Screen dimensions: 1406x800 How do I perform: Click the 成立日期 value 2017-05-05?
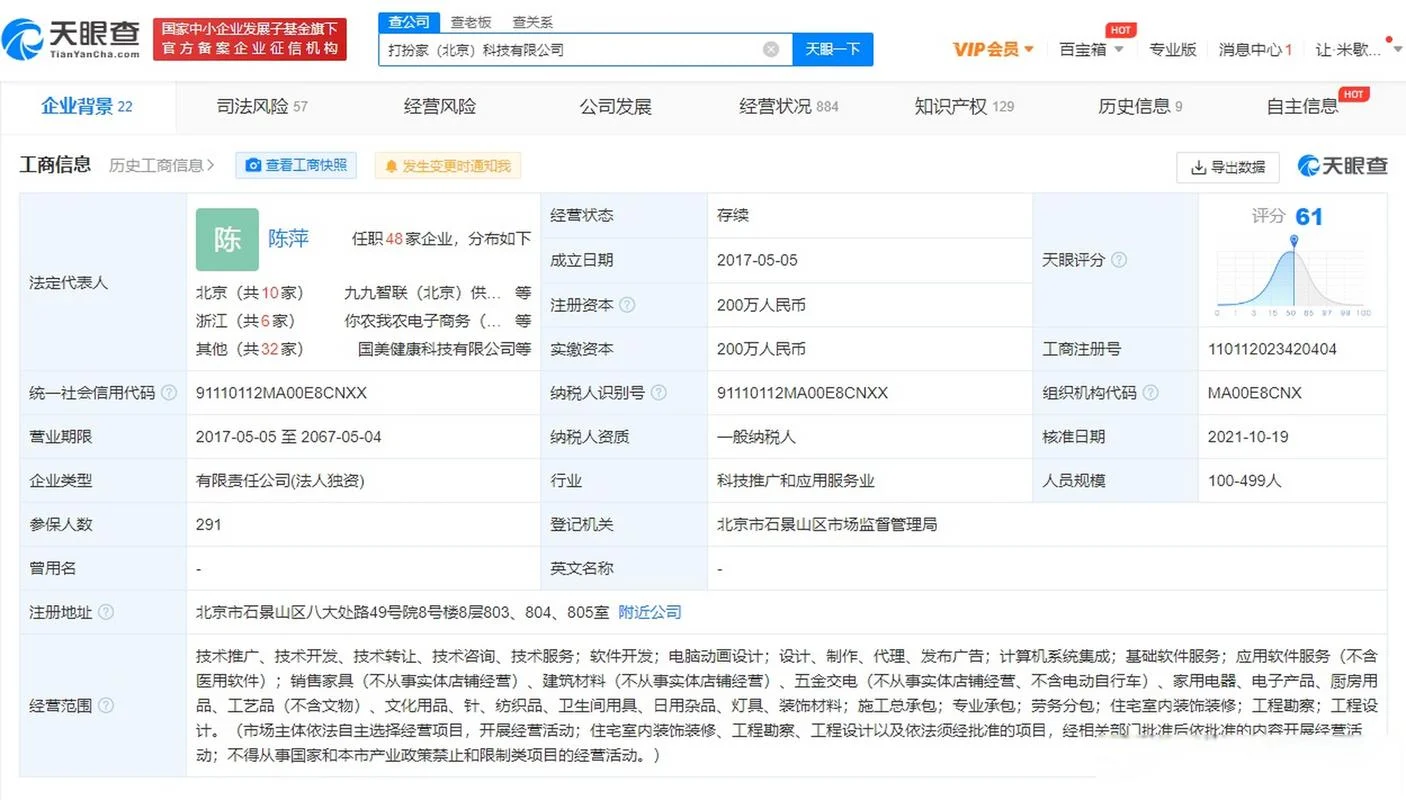[757, 260]
